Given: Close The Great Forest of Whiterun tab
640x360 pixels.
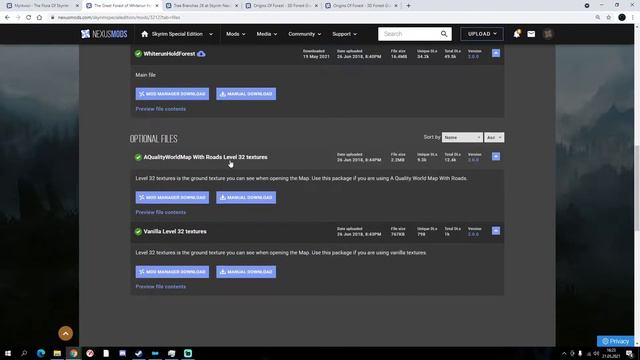Looking at the screenshot, I should 157,6.
